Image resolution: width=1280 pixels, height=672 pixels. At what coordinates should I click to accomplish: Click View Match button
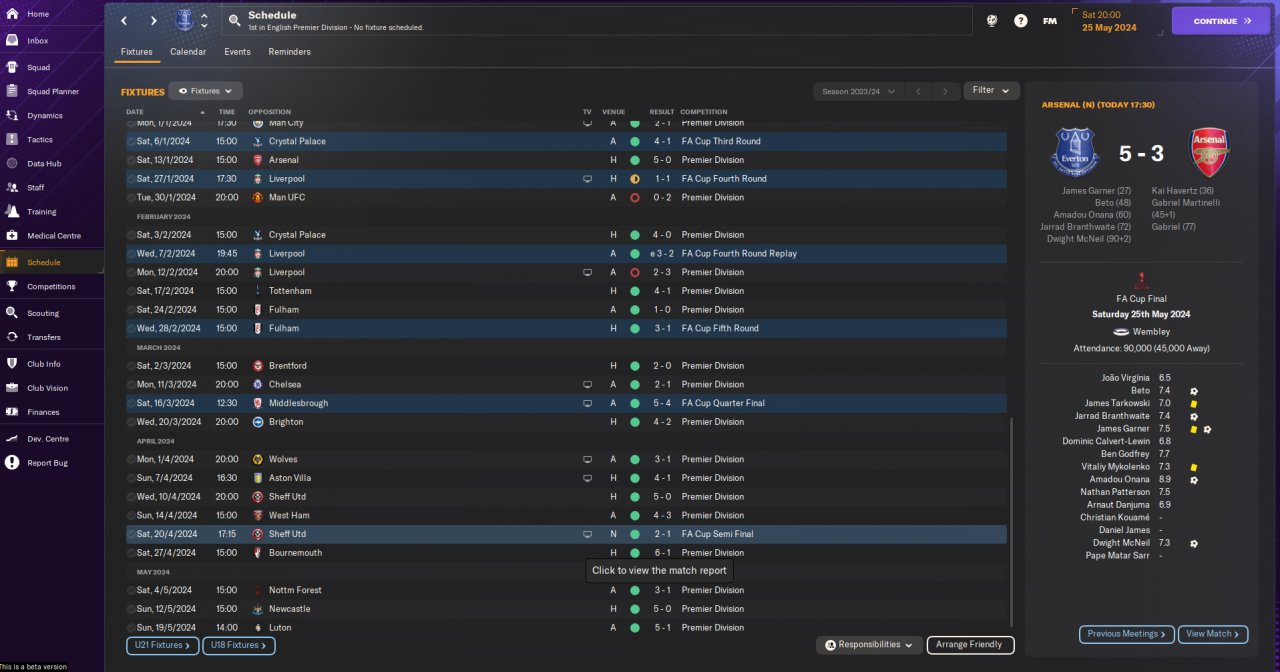pyautogui.click(x=1213, y=634)
